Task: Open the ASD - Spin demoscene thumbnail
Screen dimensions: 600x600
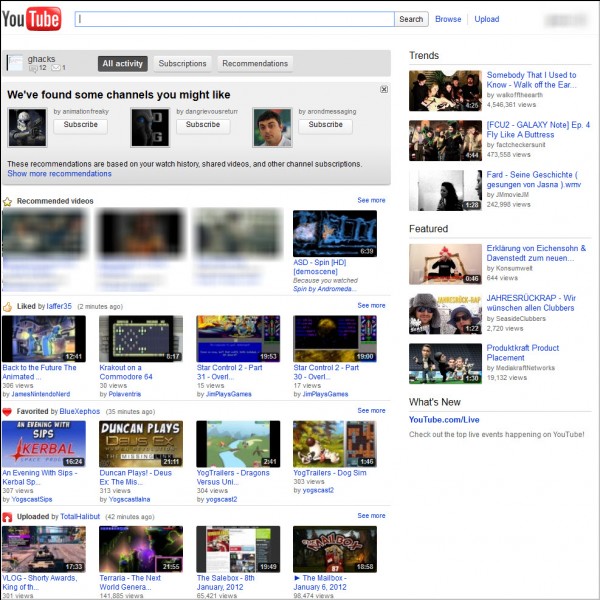Action: click(335, 233)
